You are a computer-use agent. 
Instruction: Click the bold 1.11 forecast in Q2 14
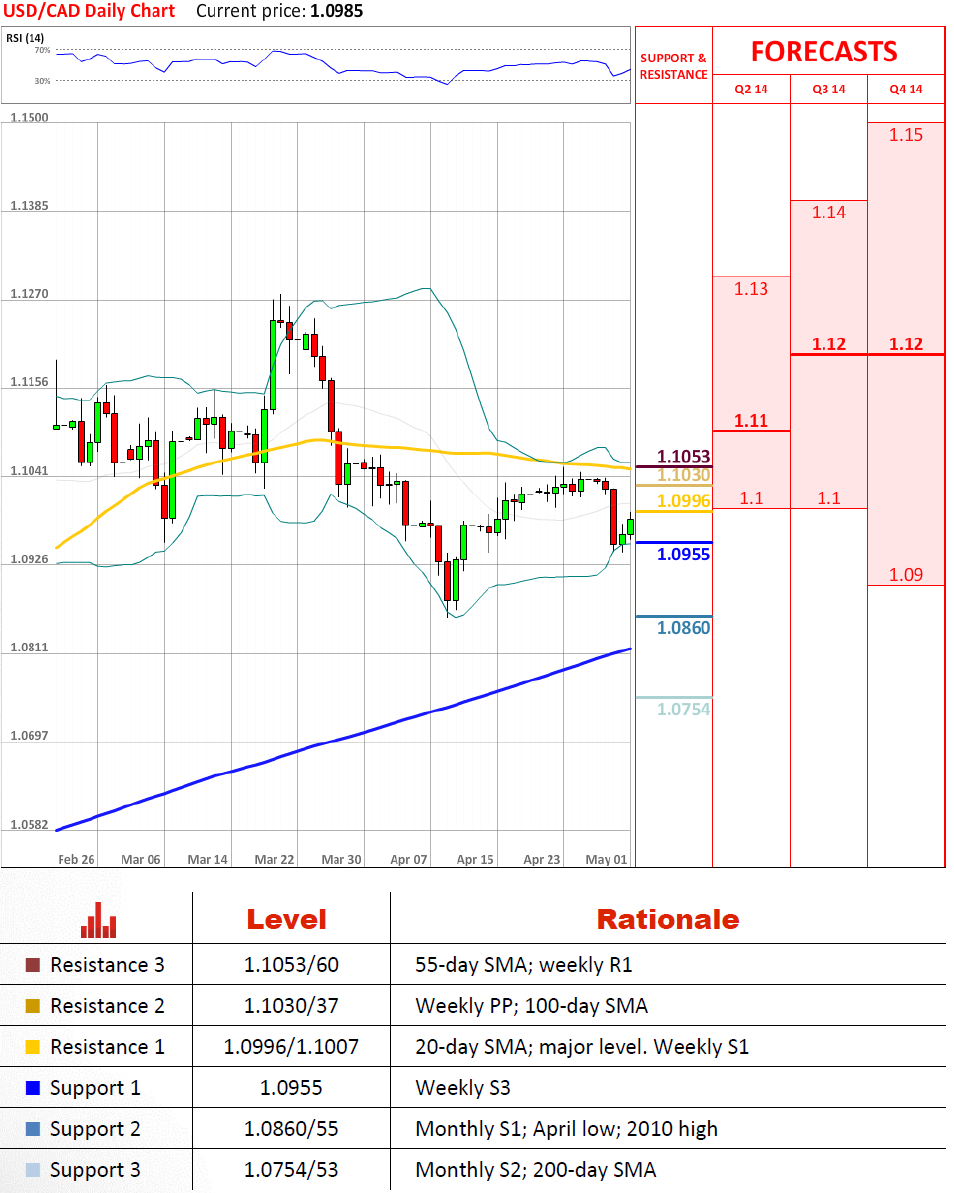coord(751,421)
